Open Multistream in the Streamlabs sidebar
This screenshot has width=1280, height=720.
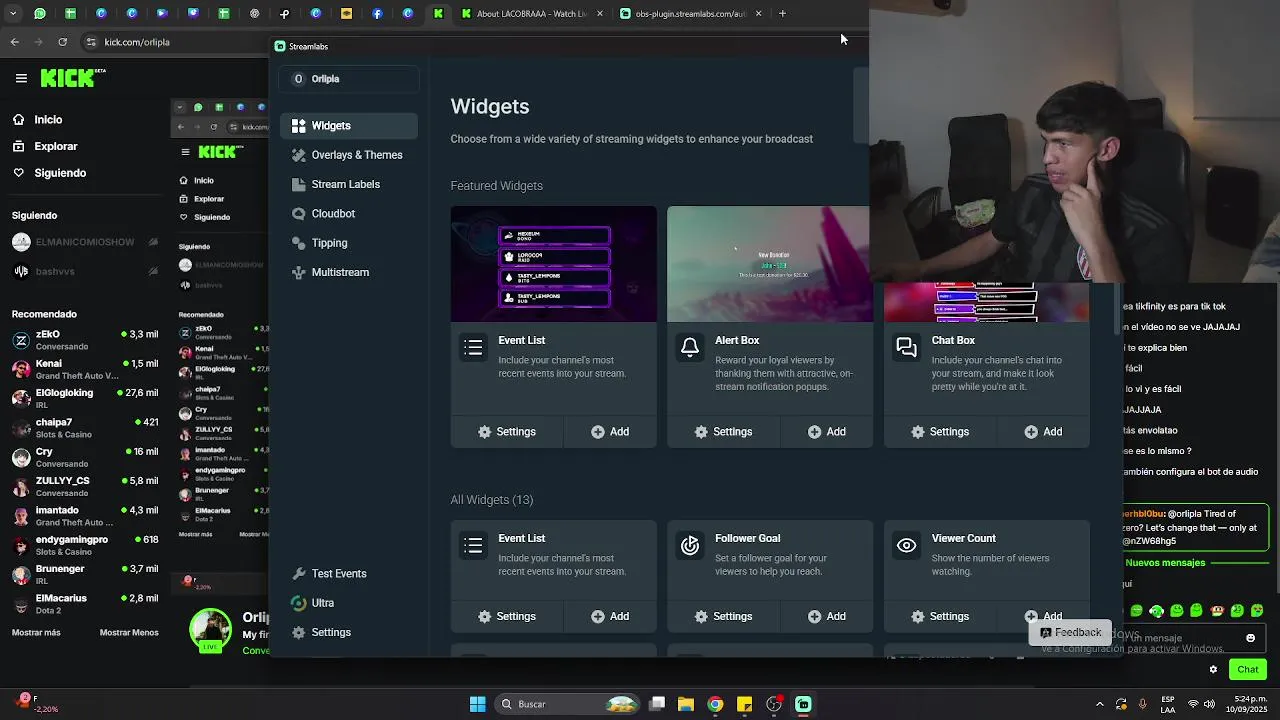(348, 272)
